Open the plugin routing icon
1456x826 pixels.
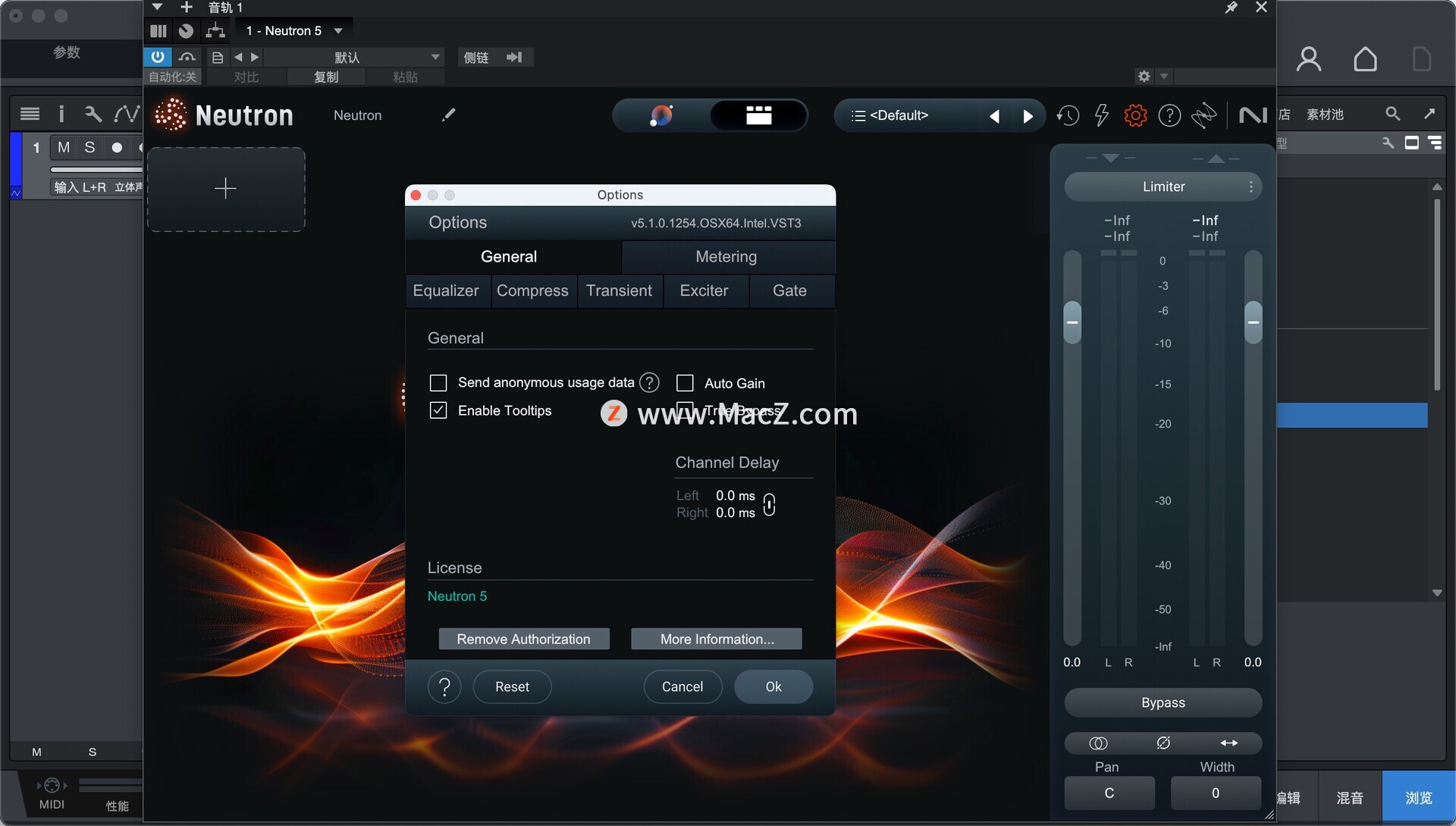[x=215, y=30]
